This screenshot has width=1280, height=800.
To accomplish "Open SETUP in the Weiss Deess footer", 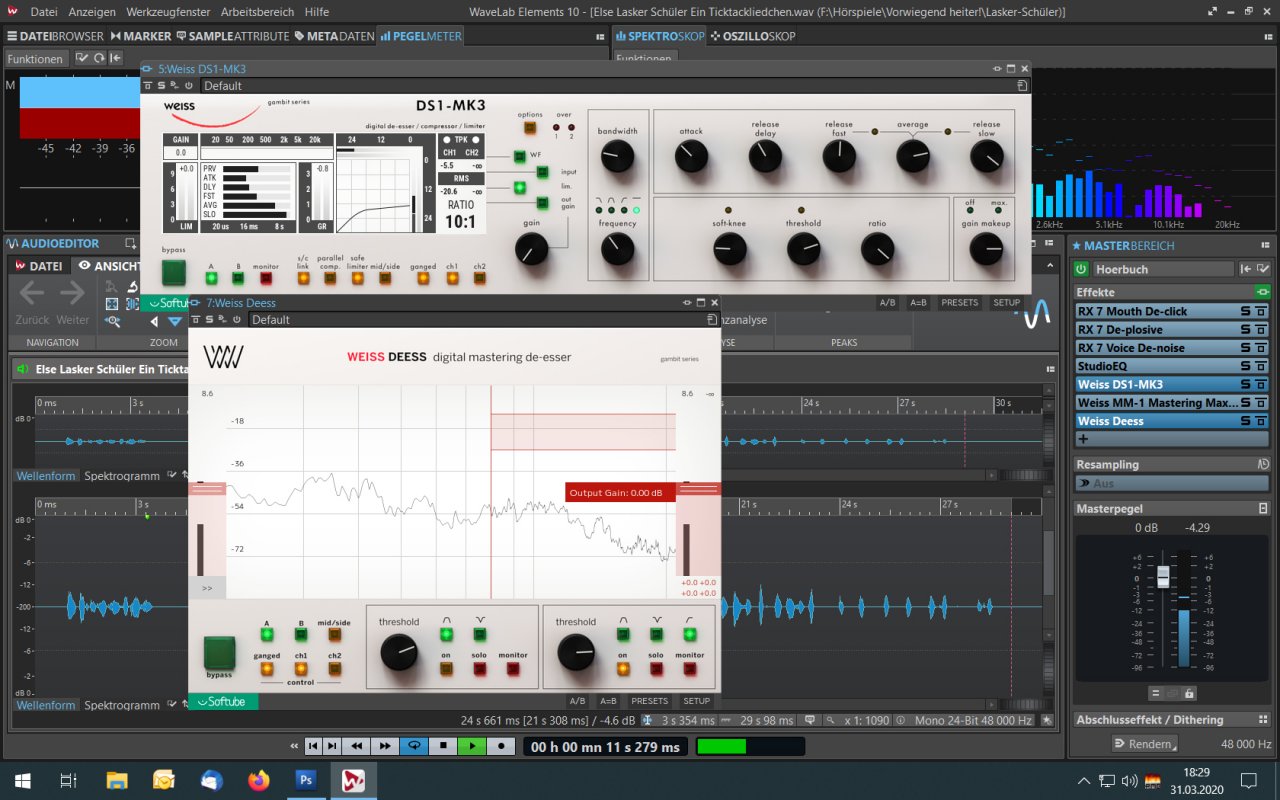I will point(696,701).
